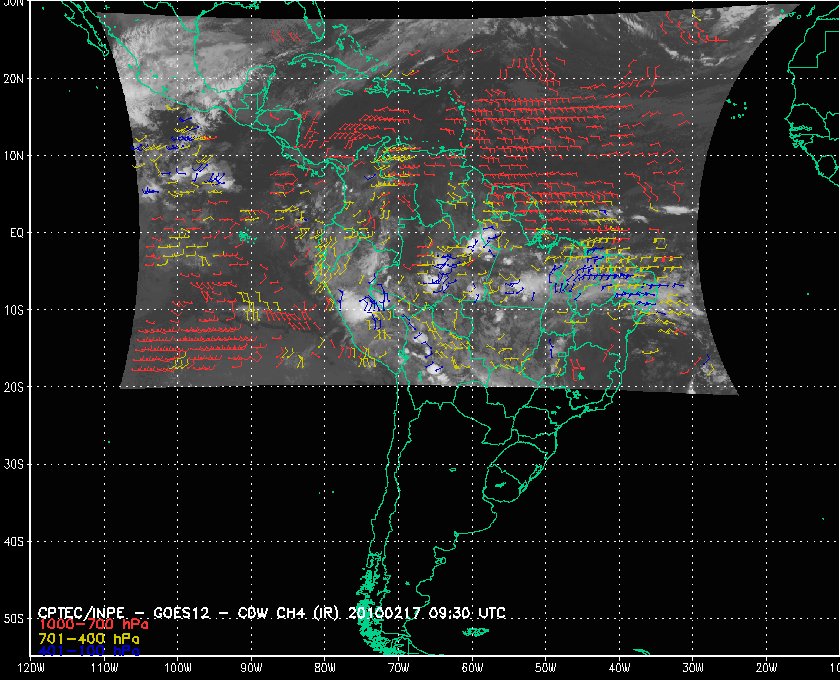Click the 100W longitude label
840x680 pixels.
click(x=177, y=668)
